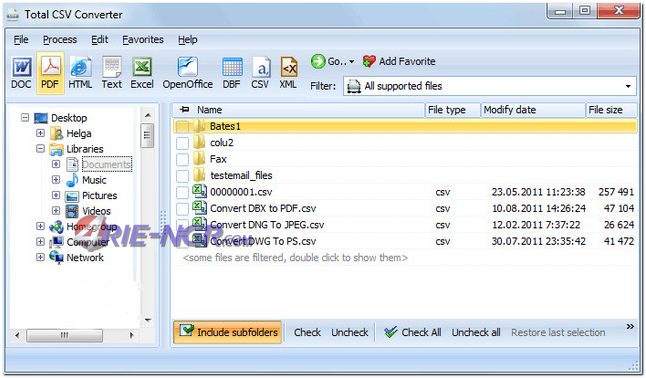This screenshot has height=378, width=646.
Task: Check the box for Convert DBX to PDF.csv
Action: 182,209
